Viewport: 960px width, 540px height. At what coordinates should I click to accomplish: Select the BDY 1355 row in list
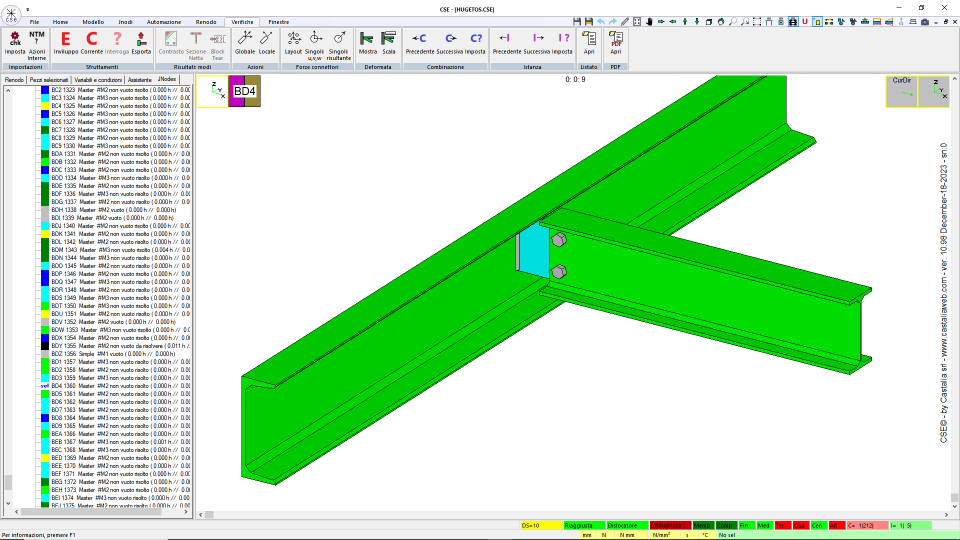115,346
